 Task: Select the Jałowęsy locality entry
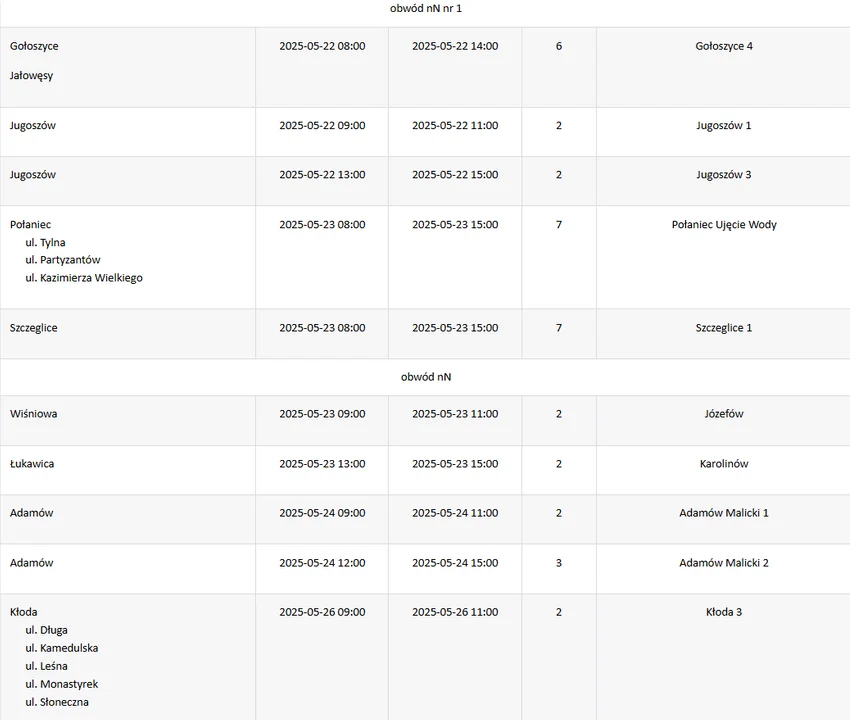tap(32, 76)
